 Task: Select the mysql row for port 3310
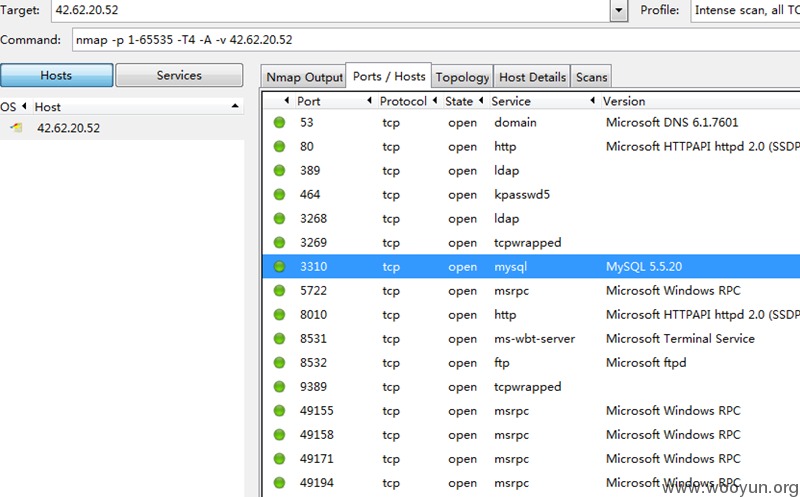(x=531, y=266)
